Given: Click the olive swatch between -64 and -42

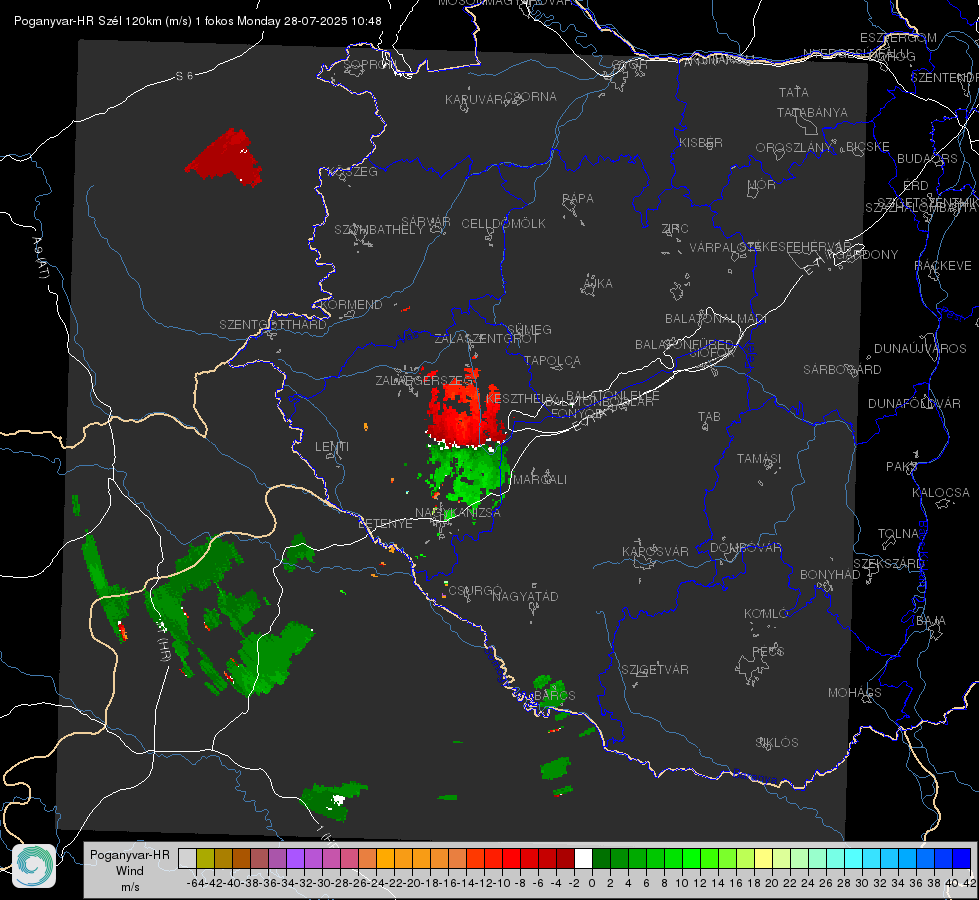Looking at the screenshot, I should coord(205,859).
